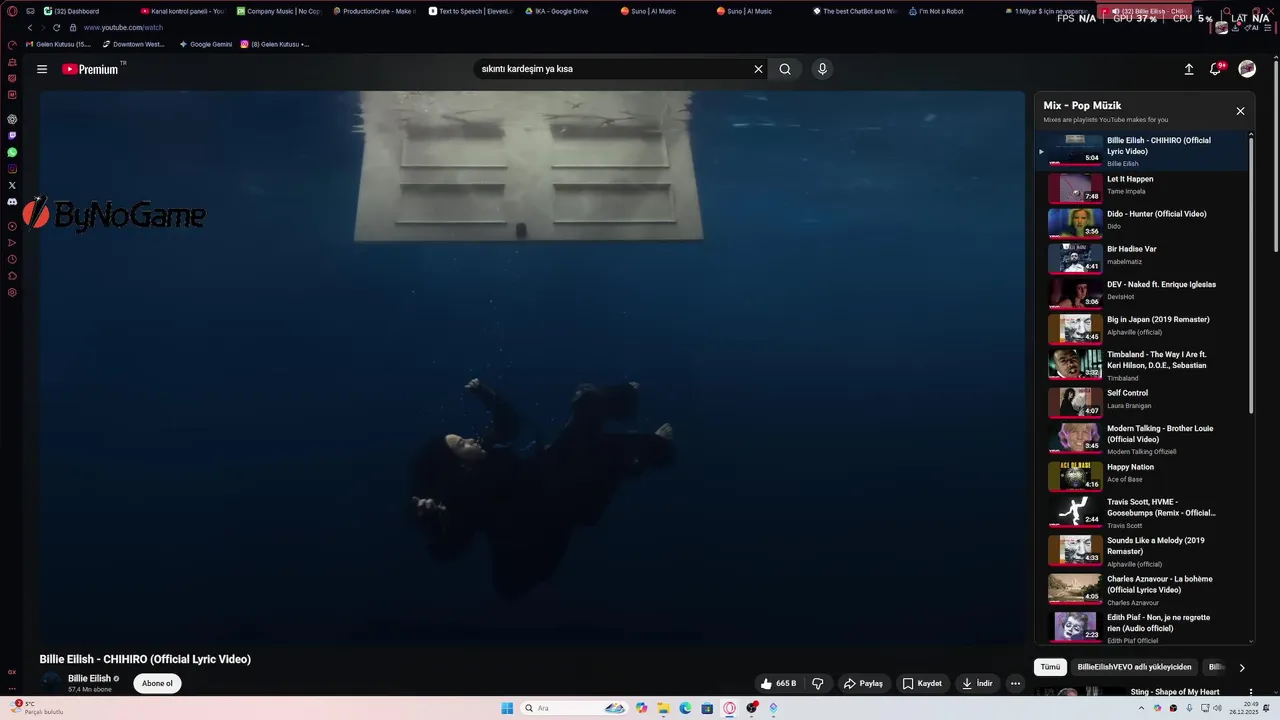Image resolution: width=1280 pixels, height=720 pixels.
Task: Save the video with Kaydet
Action: (922, 683)
